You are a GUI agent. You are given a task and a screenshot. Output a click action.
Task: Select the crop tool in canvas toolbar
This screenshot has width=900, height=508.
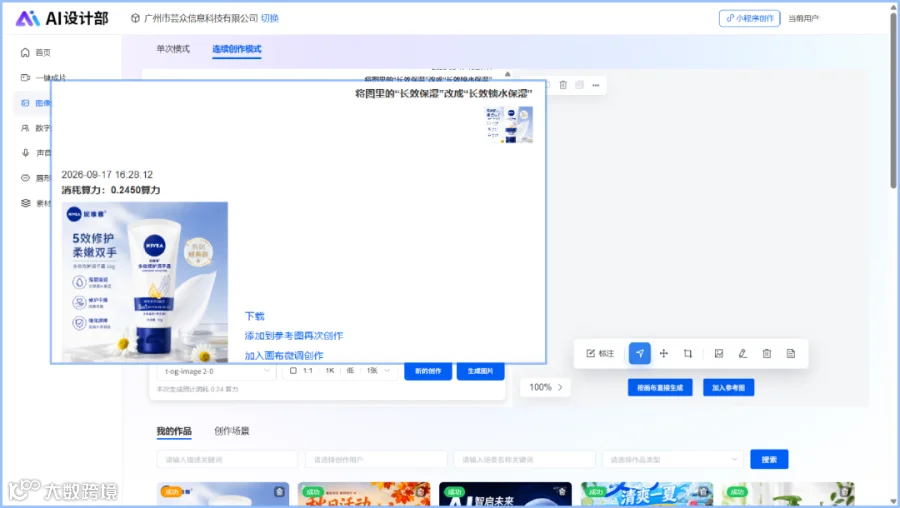point(688,354)
